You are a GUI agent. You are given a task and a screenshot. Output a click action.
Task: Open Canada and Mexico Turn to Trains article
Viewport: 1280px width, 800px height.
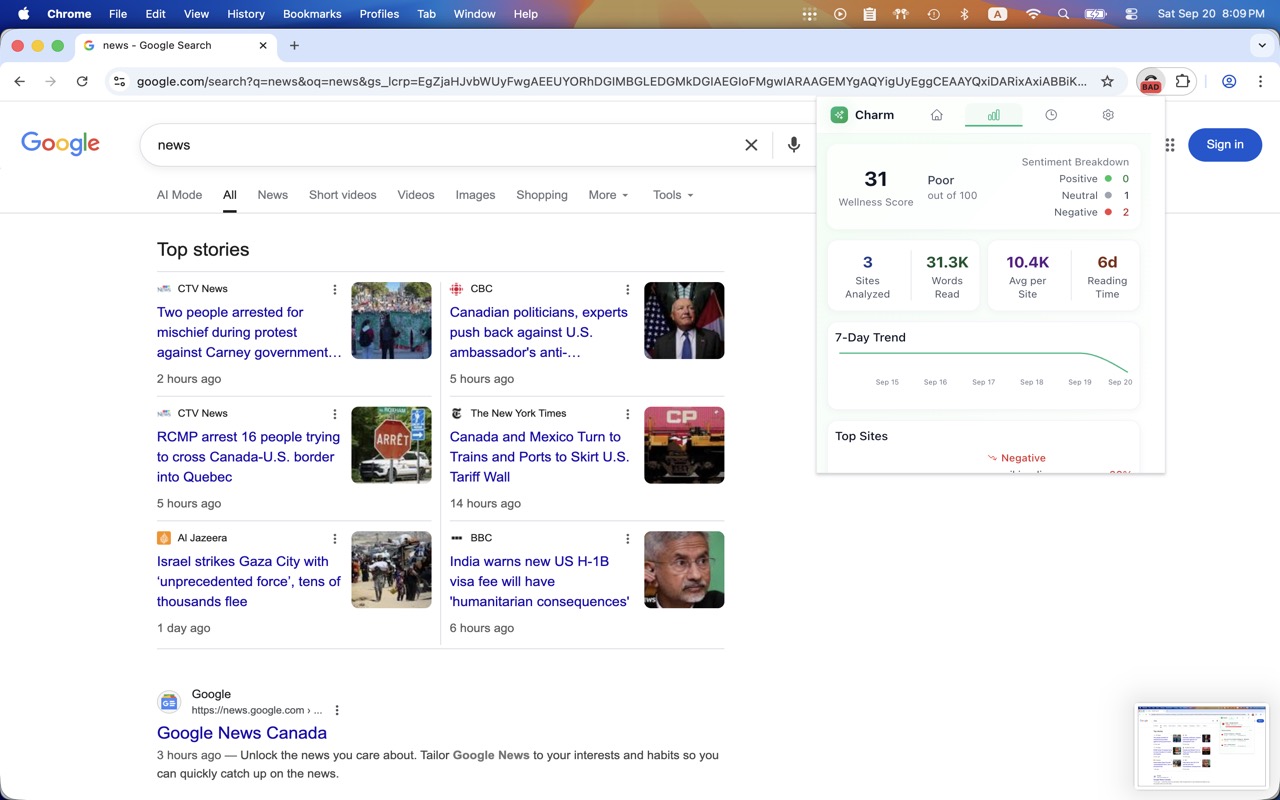point(539,457)
